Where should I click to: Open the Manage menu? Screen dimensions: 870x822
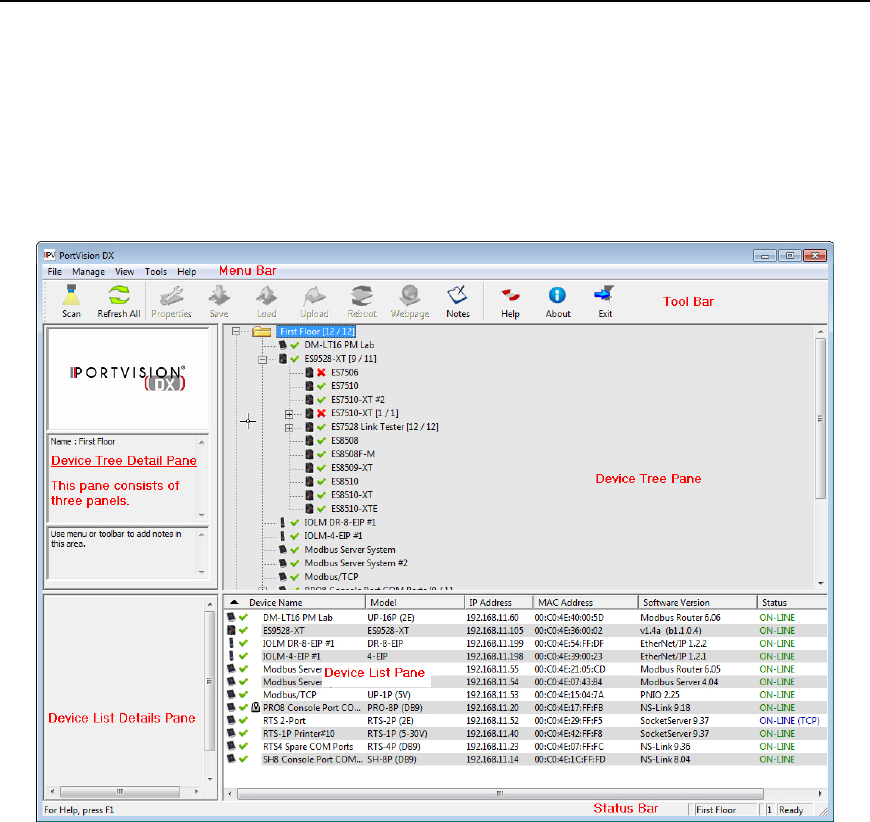click(88, 272)
